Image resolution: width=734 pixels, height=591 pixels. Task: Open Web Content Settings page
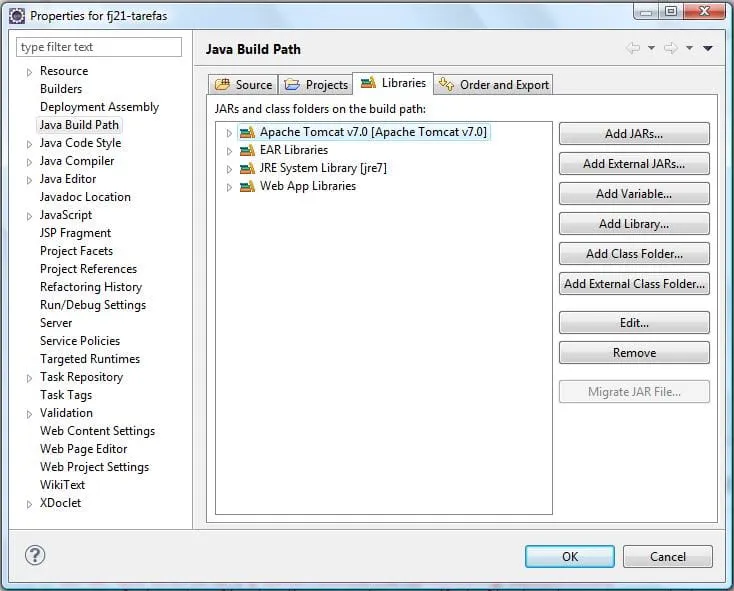[97, 431]
